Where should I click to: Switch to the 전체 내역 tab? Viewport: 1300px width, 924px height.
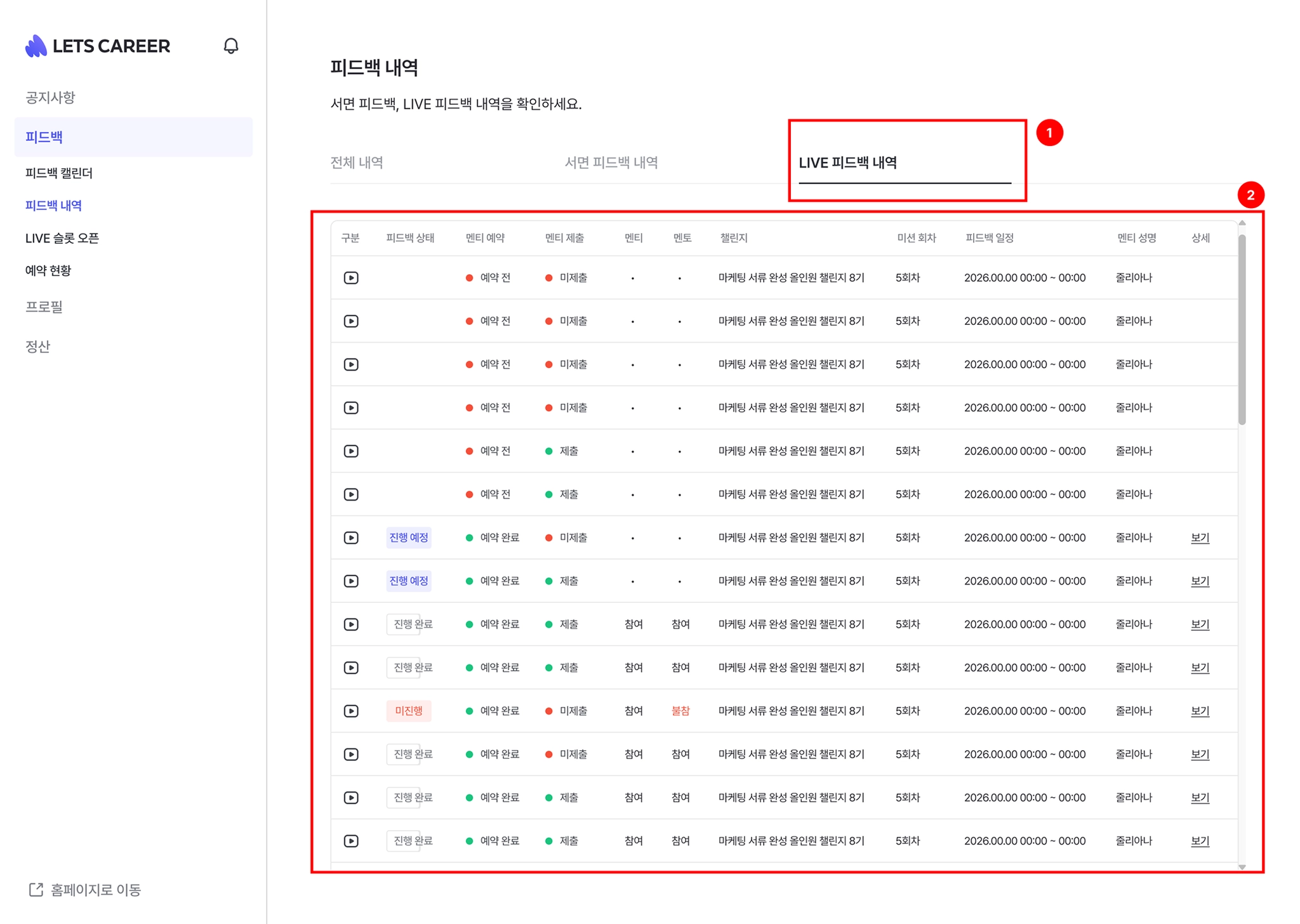(357, 162)
